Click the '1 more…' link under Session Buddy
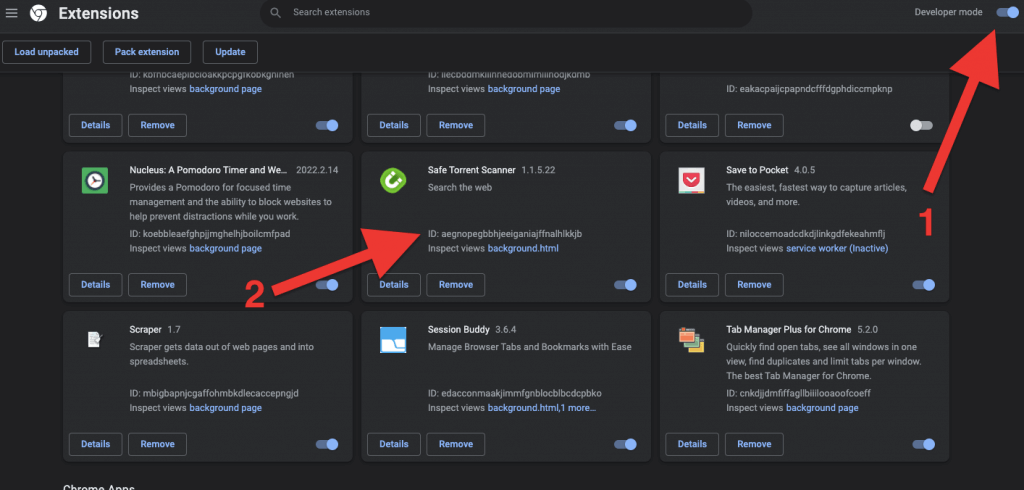Image resolution: width=1024 pixels, height=490 pixels. (x=578, y=408)
